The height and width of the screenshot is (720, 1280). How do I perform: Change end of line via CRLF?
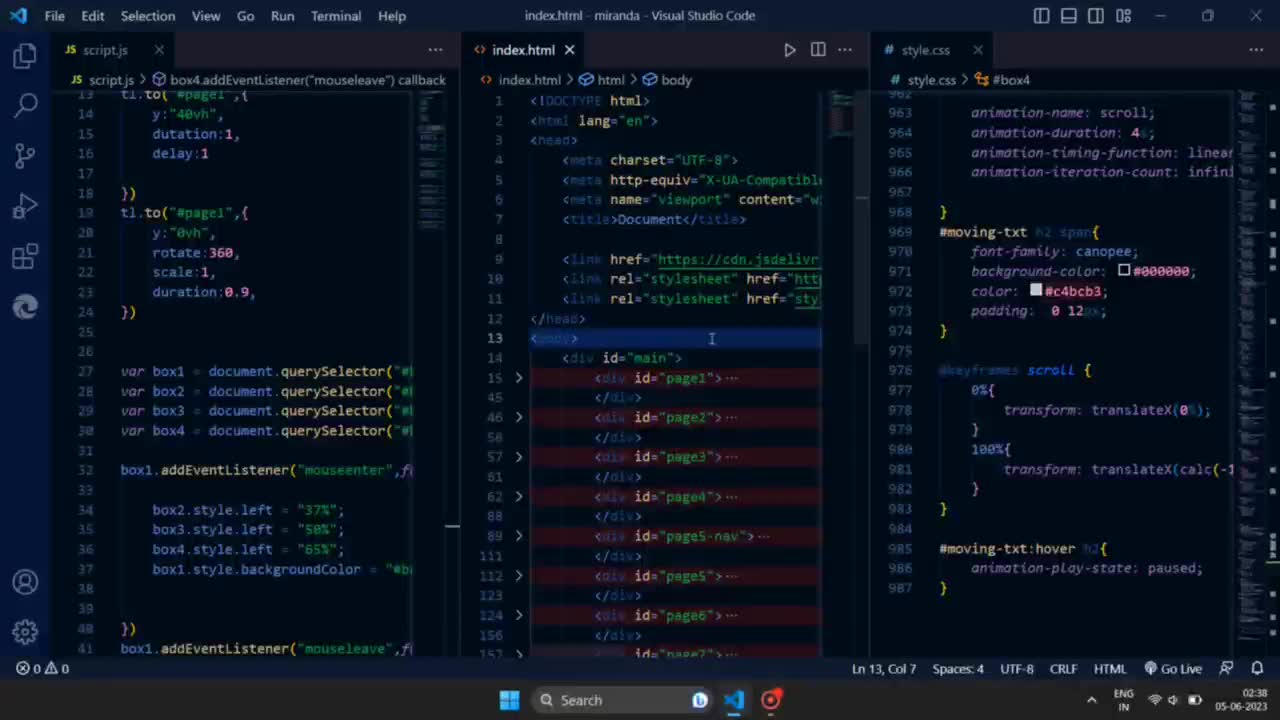coord(1064,669)
